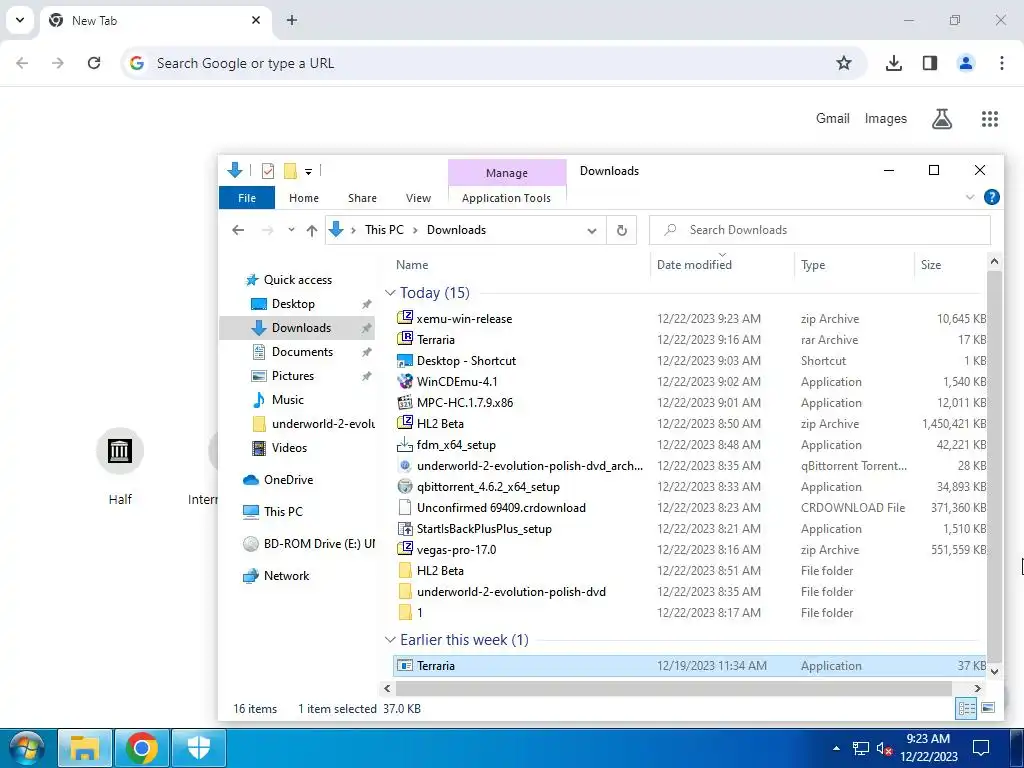This screenshot has height=768, width=1024.
Task: Open address bar history dropdown
Action: click(592, 231)
